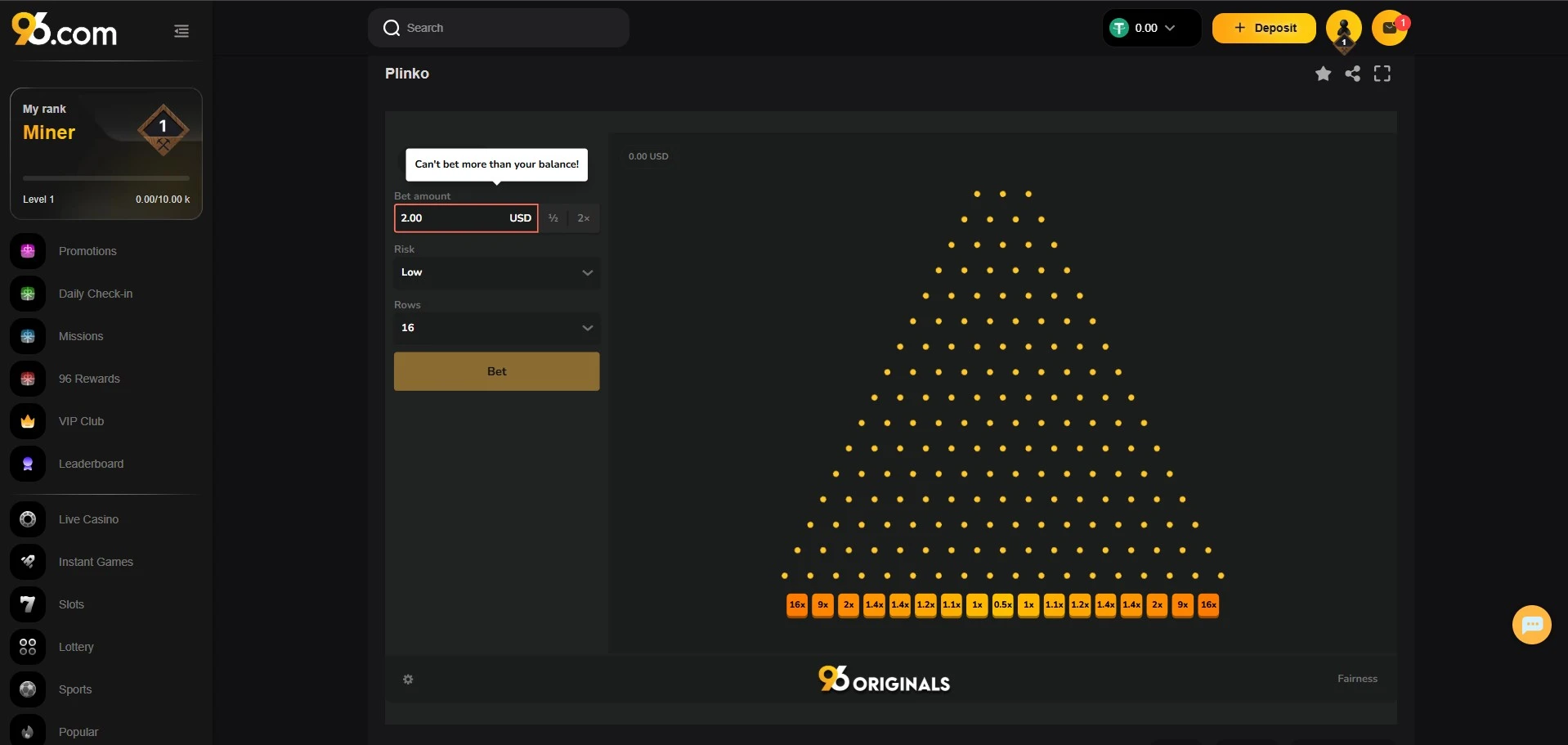Halve the bet with the ½ button
Screen dimensions: 1568x745
[553, 218]
